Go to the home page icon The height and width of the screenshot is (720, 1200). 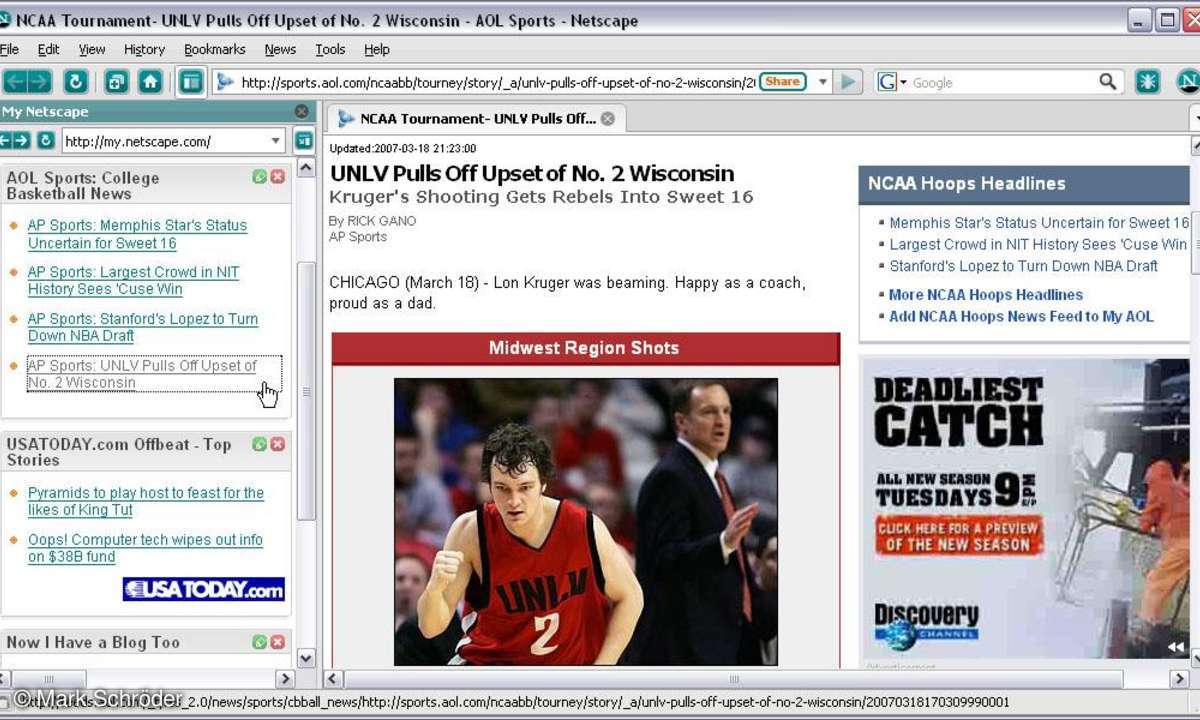(150, 82)
